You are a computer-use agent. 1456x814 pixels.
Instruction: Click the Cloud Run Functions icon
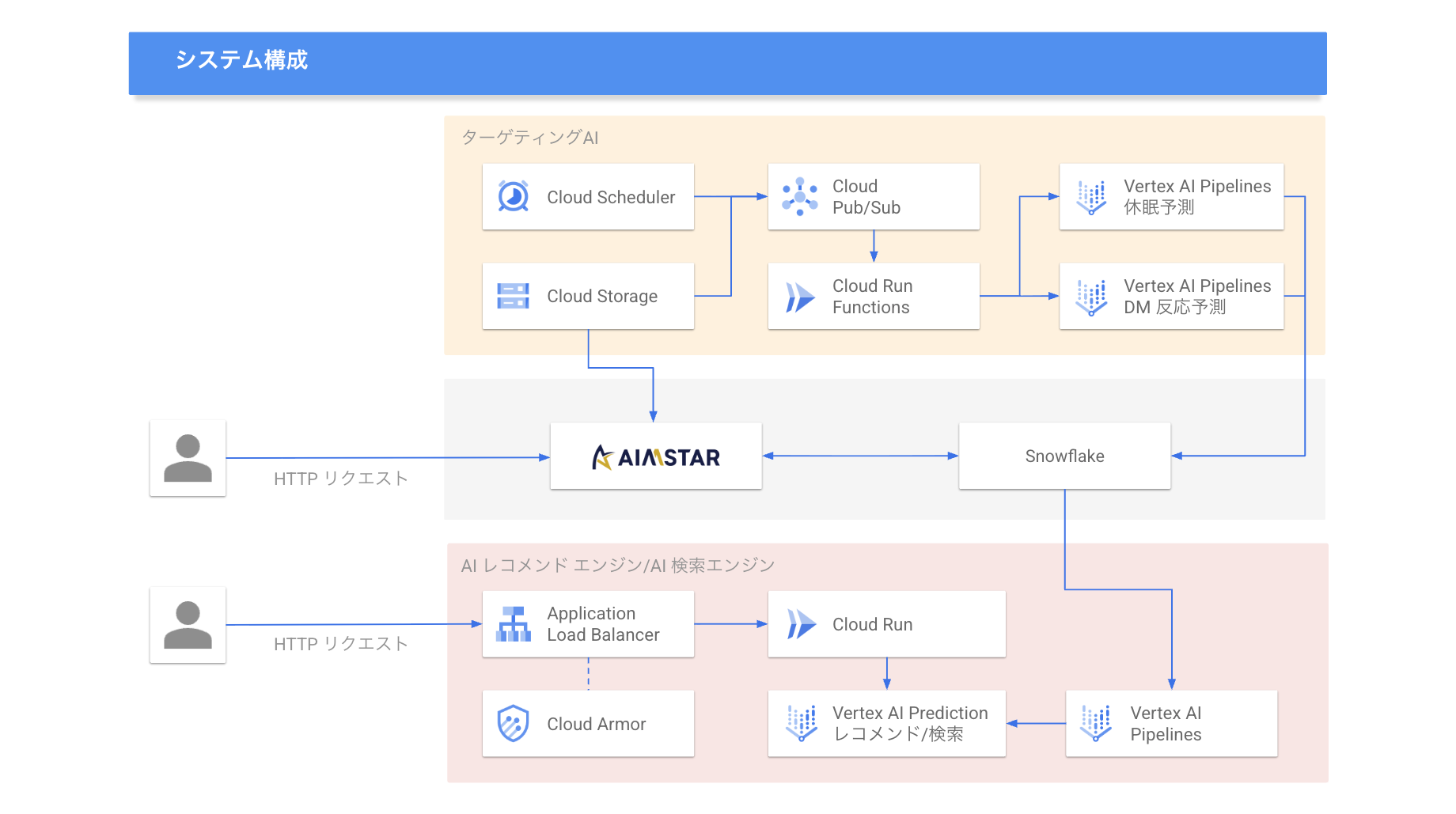coord(800,297)
